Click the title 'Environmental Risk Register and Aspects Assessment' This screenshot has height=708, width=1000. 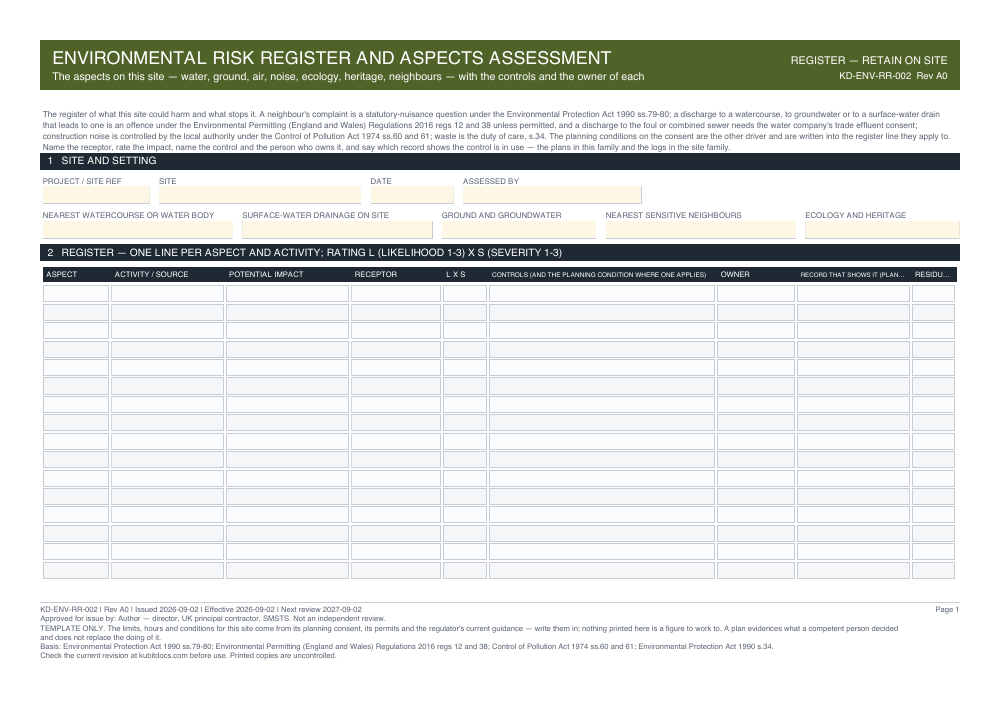(332, 58)
